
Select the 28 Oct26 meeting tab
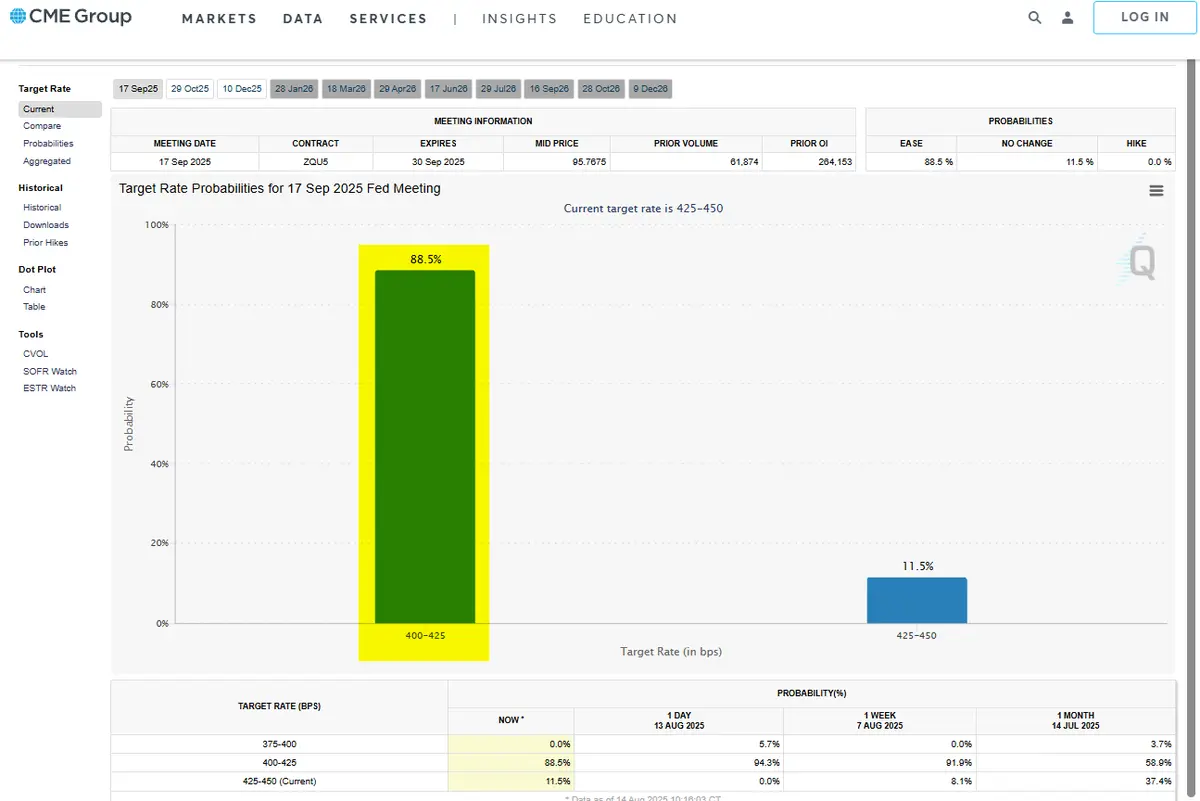click(x=601, y=89)
